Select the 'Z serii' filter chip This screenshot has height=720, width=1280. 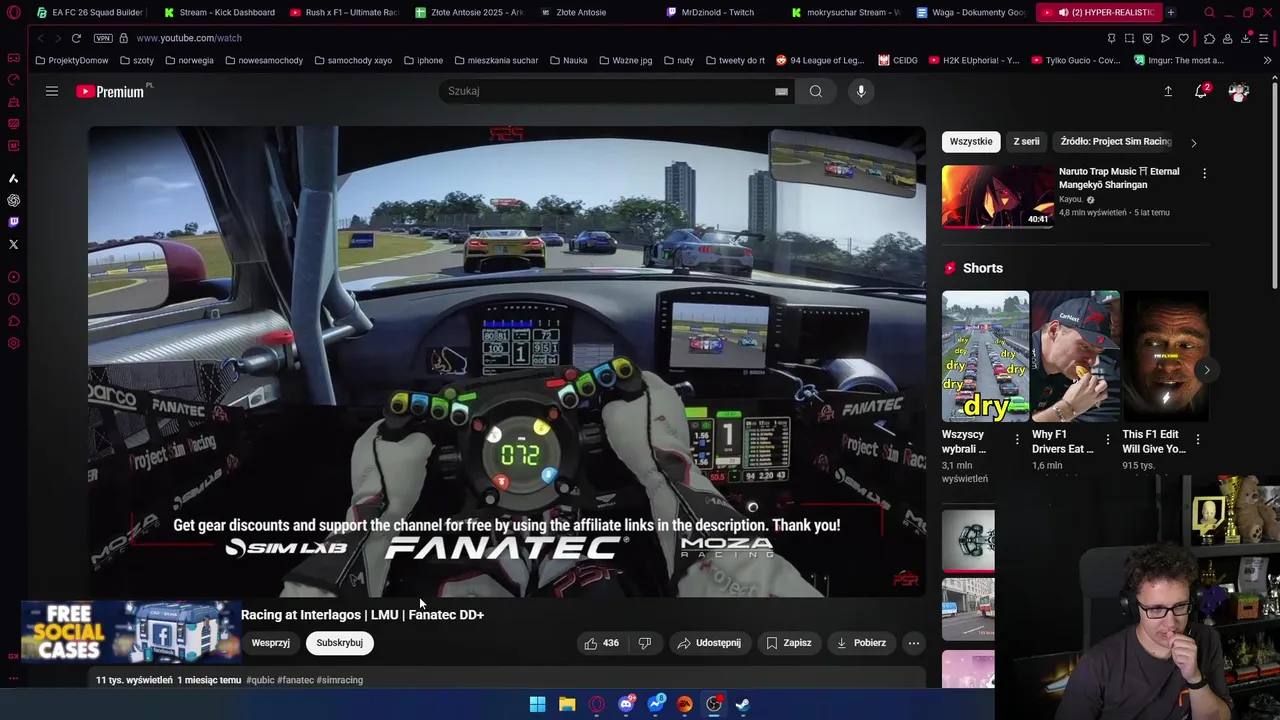(1026, 141)
